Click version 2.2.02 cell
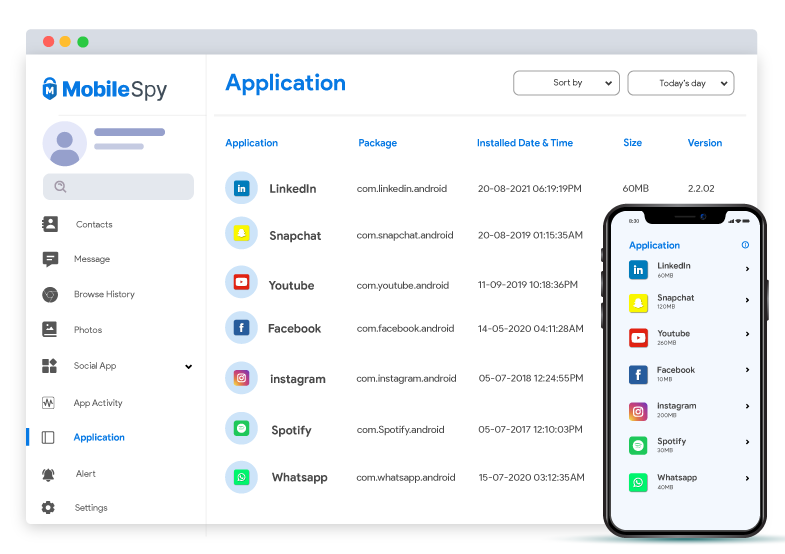 (701, 189)
